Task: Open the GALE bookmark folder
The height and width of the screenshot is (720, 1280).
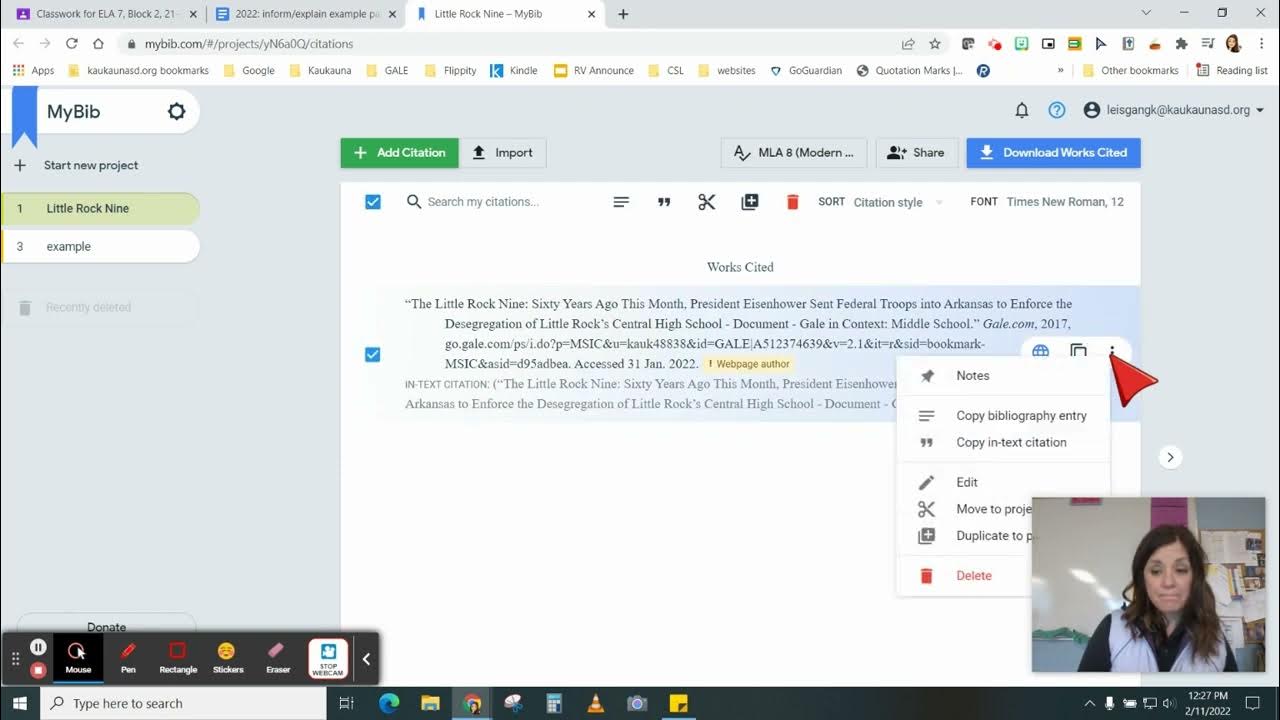Action: tap(387, 71)
